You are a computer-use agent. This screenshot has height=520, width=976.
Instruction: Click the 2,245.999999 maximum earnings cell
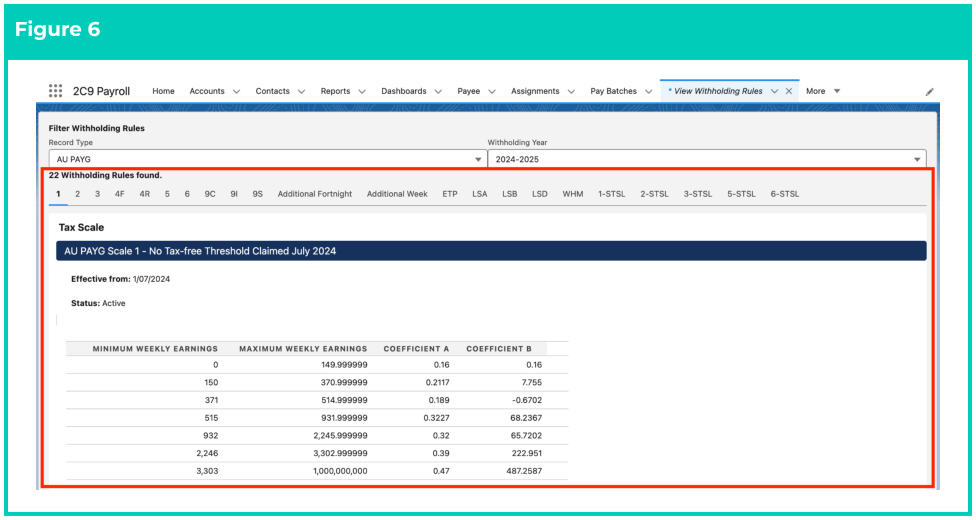coord(339,435)
